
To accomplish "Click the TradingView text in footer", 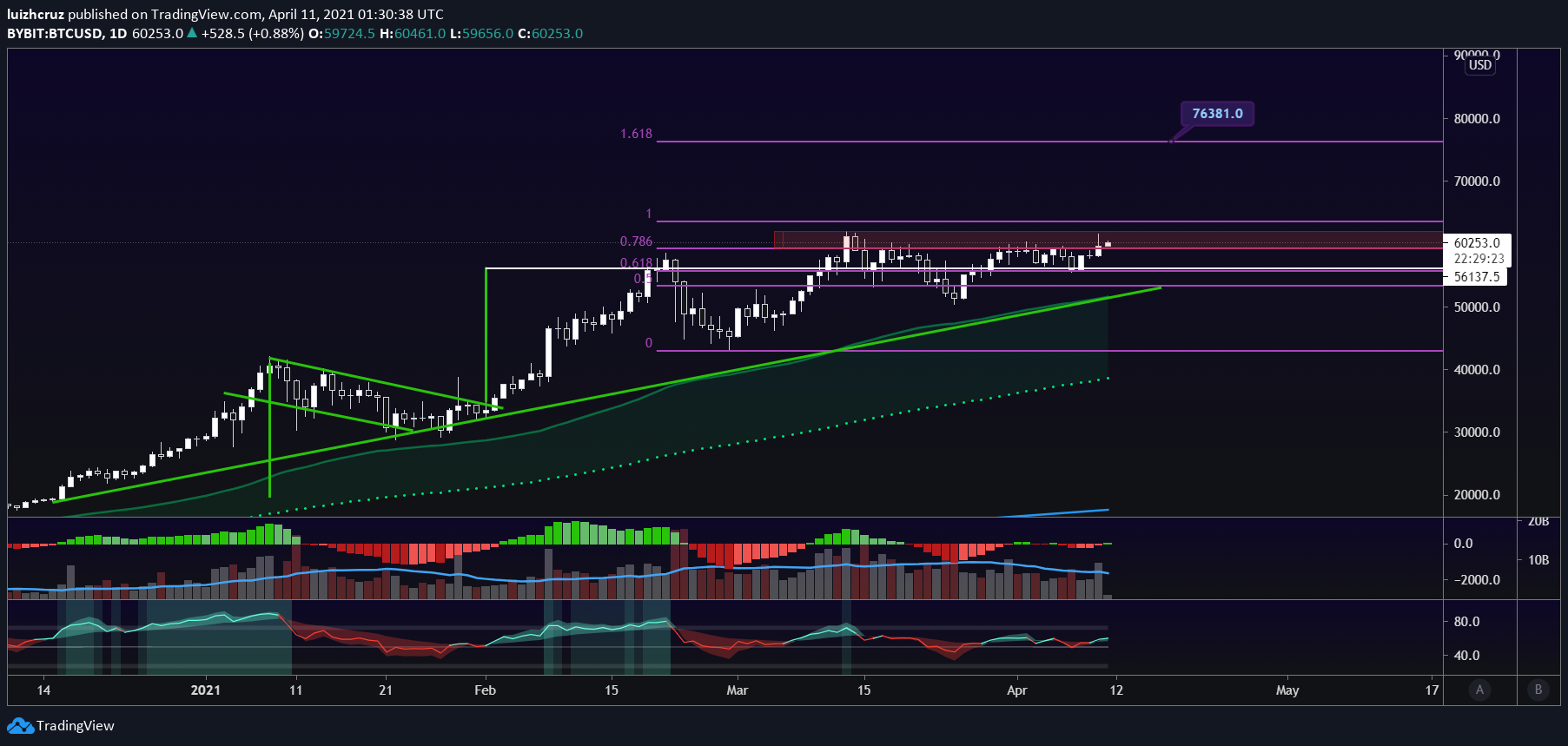I will click(76, 726).
